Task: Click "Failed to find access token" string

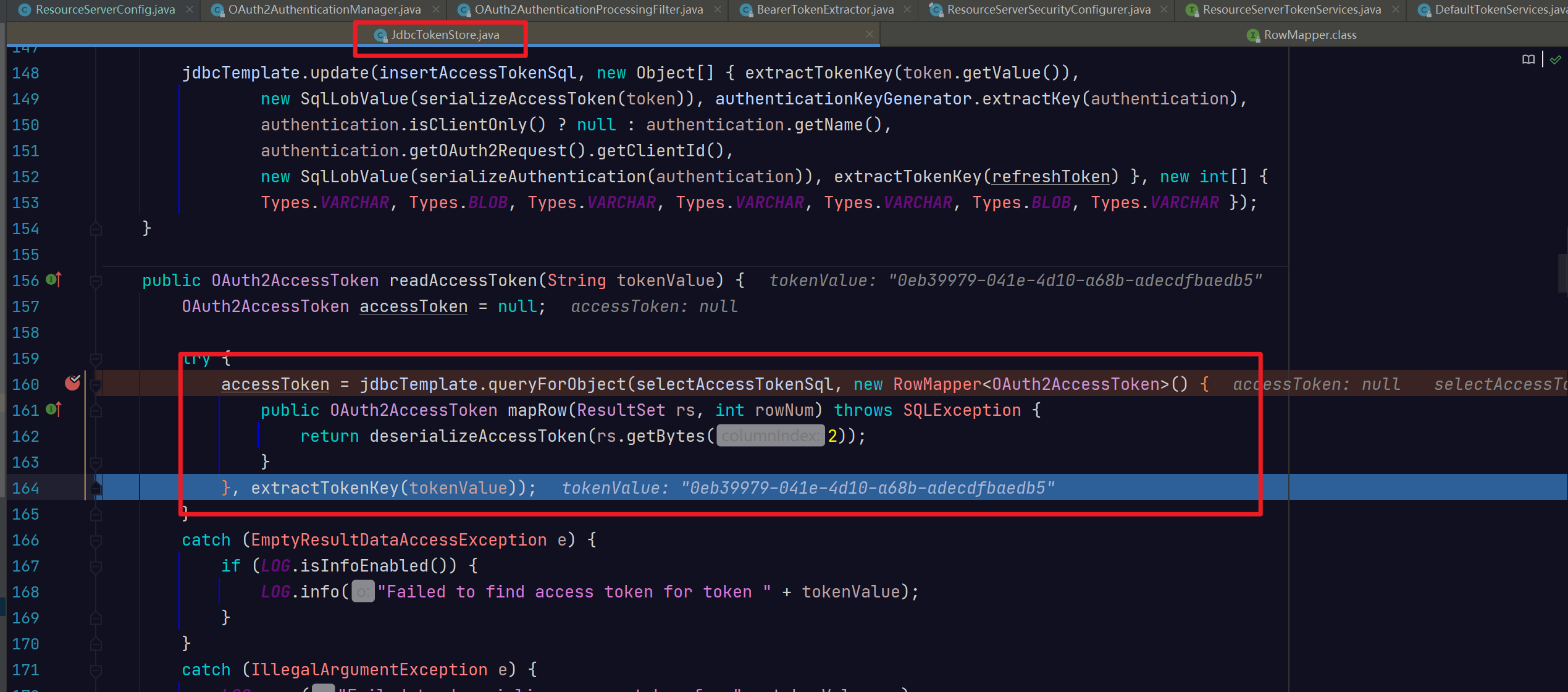Action: [574, 592]
